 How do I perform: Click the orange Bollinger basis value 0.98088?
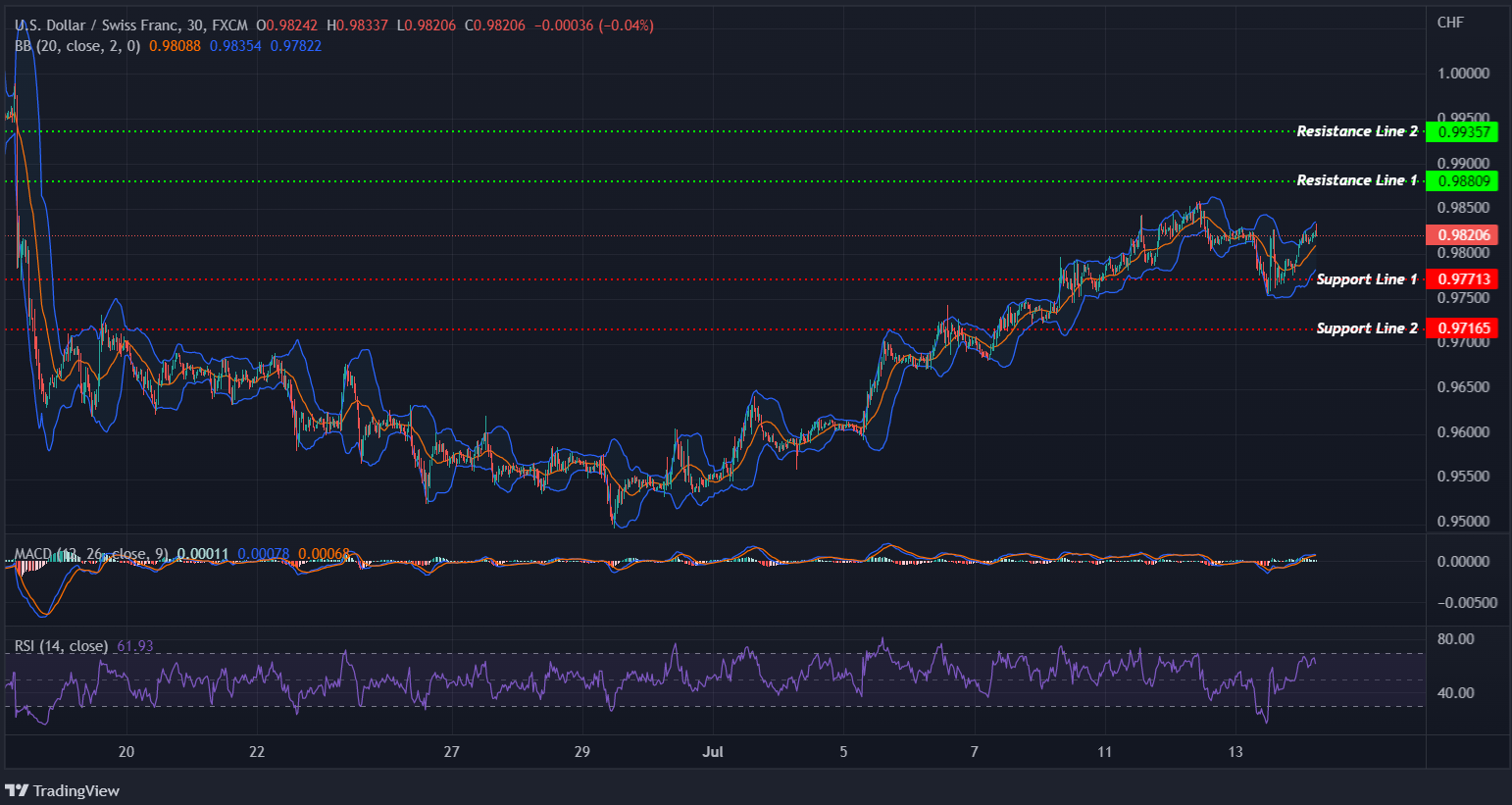(x=174, y=45)
